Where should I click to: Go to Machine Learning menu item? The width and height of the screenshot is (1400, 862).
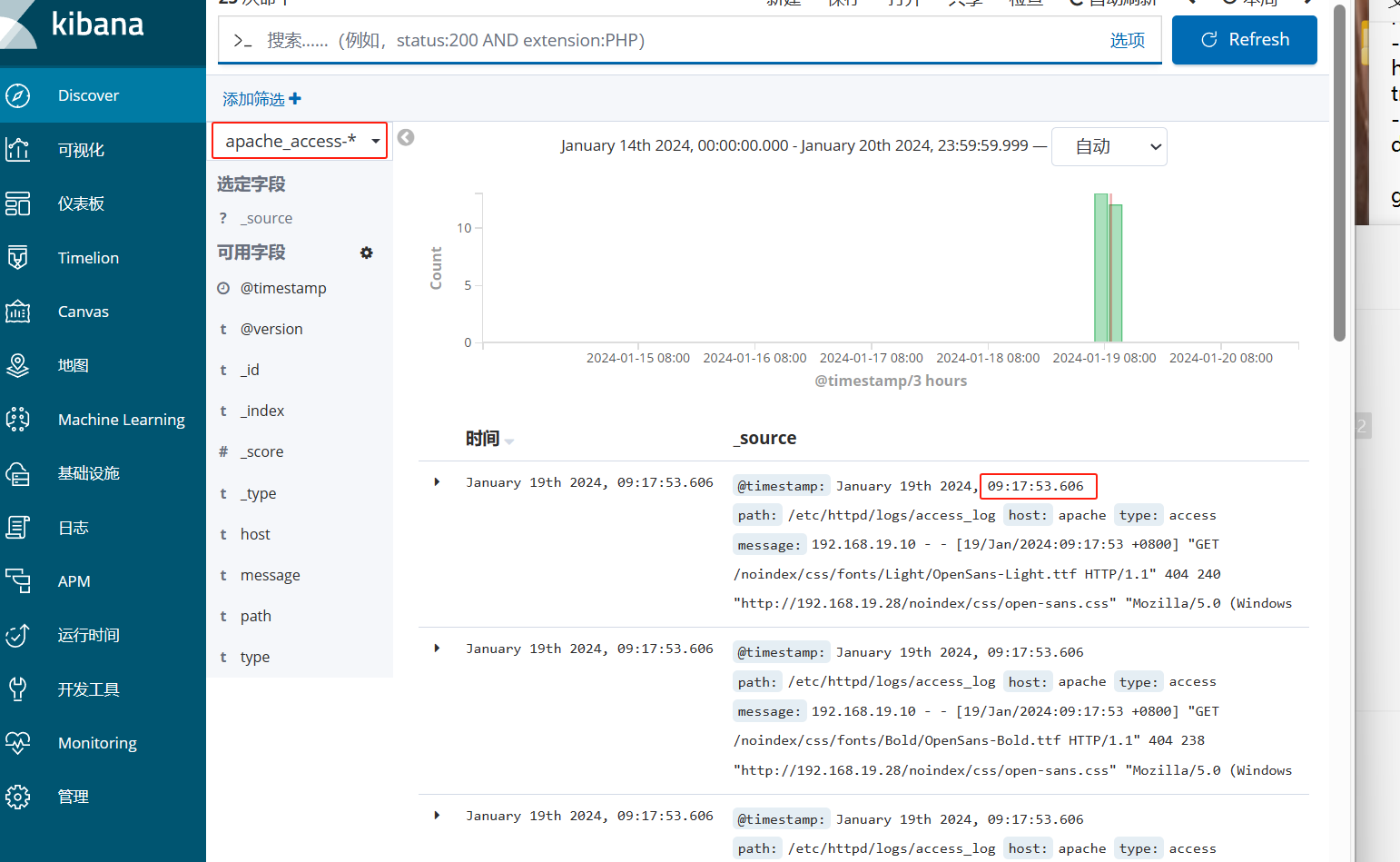pos(121,420)
